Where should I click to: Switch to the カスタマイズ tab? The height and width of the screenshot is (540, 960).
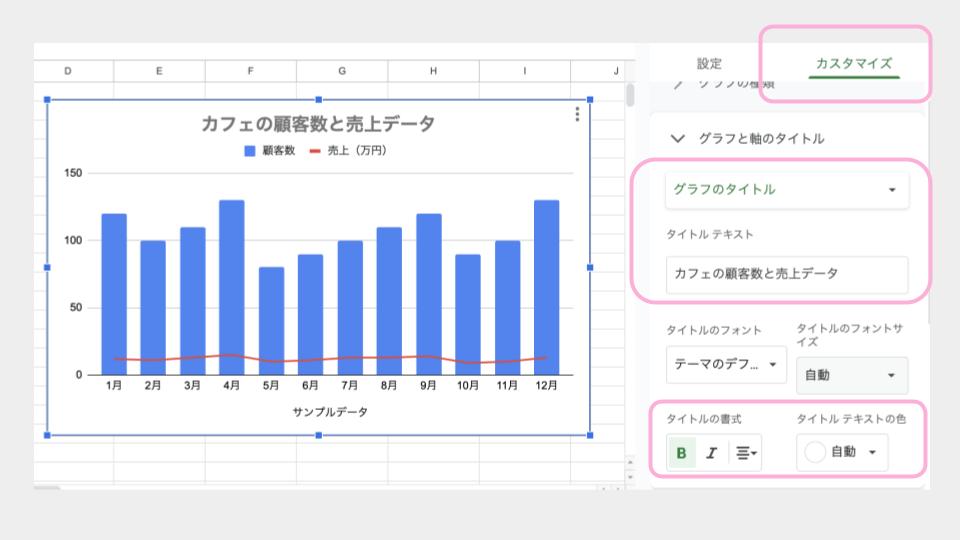pyautogui.click(x=853, y=63)
